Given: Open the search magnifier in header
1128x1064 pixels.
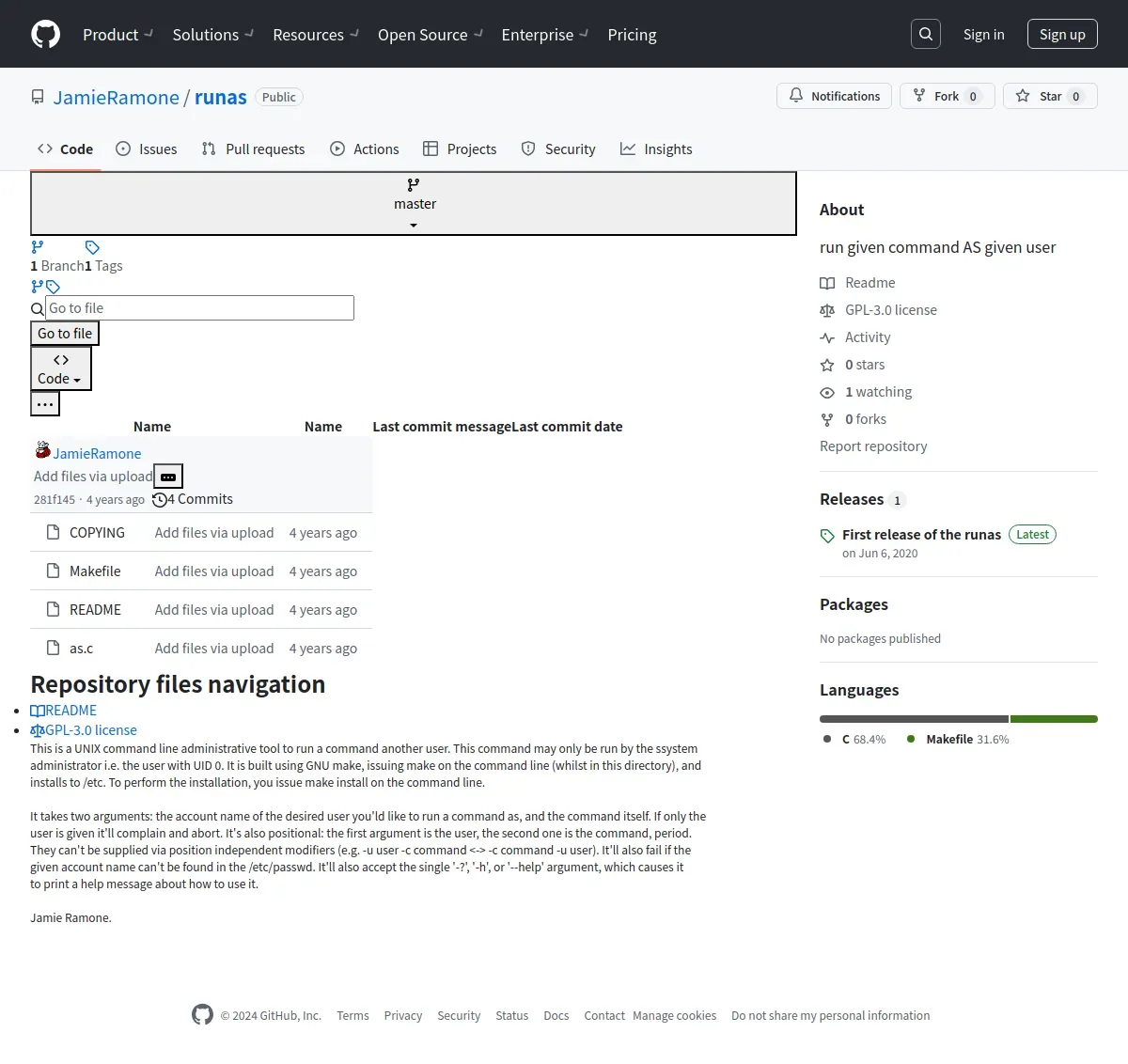Looking at the screenshot, I should click(x=926, y=34).
